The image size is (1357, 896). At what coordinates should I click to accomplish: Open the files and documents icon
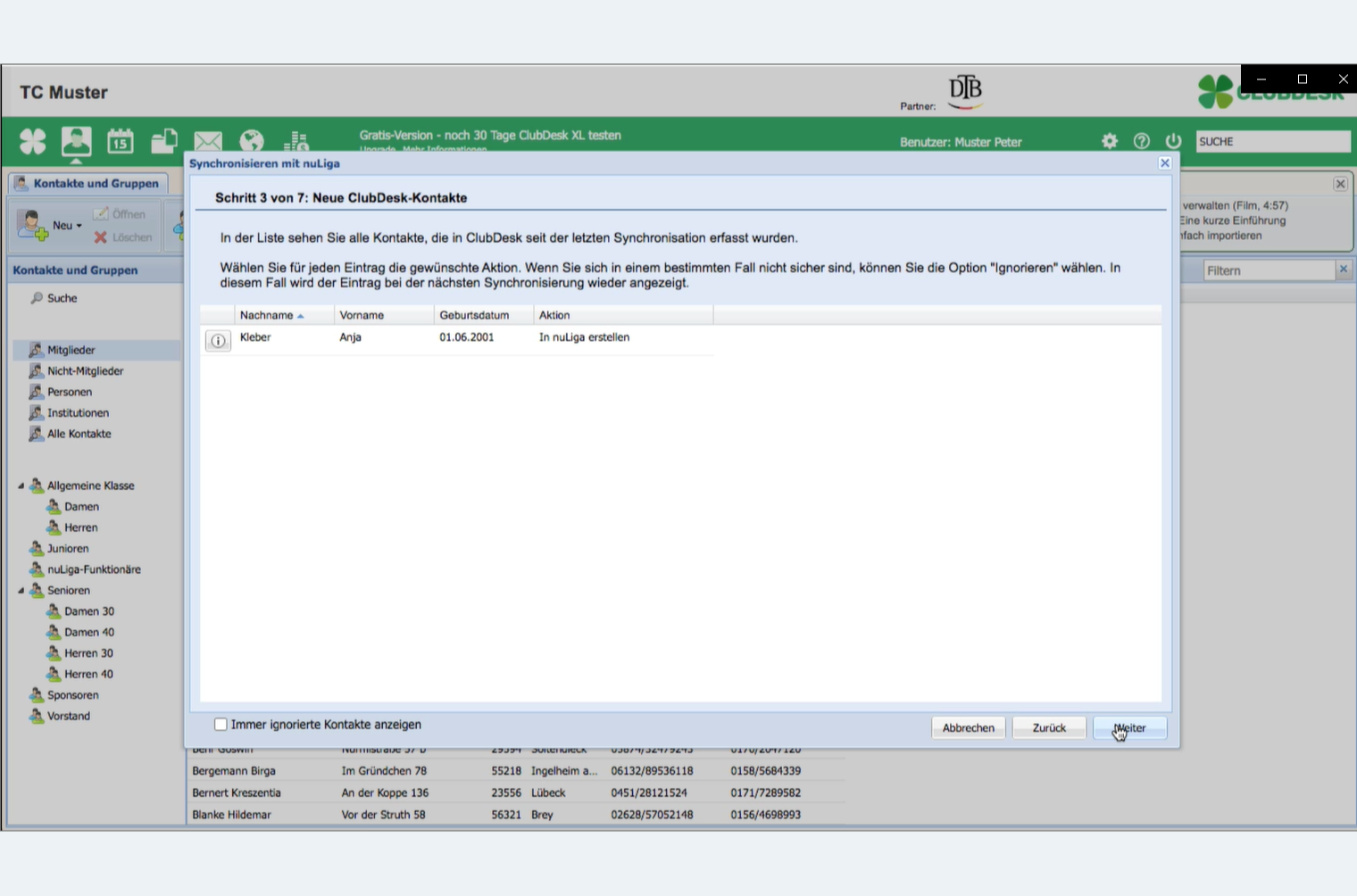pyautogui.click(x=163, y=141)
